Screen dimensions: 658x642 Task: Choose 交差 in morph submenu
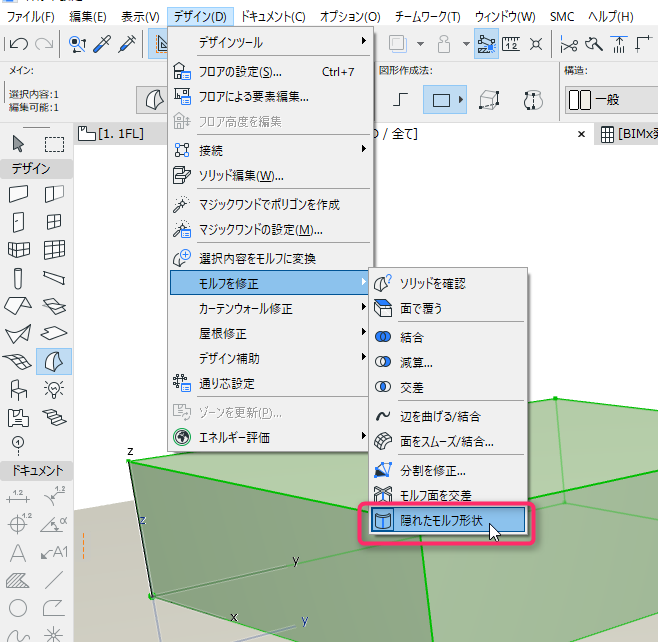(447, 387)
